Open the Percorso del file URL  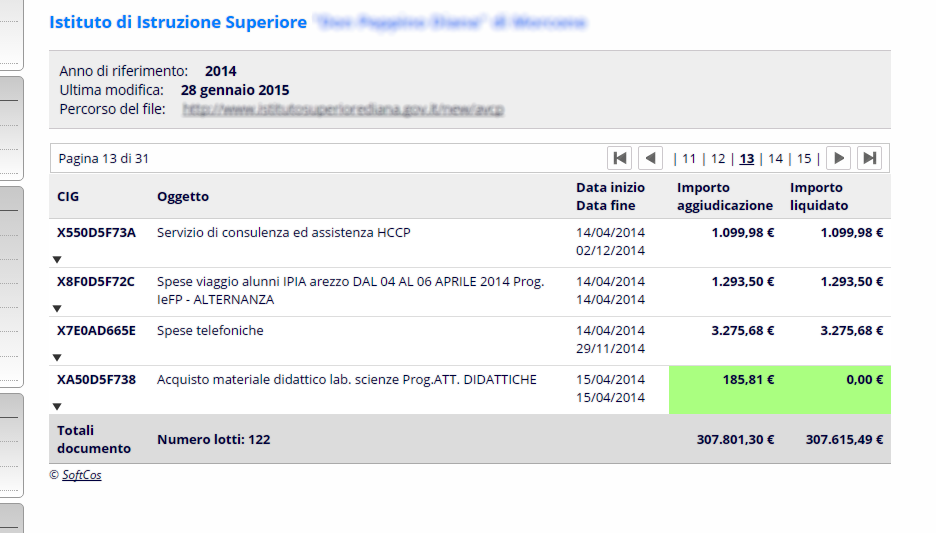343,109
